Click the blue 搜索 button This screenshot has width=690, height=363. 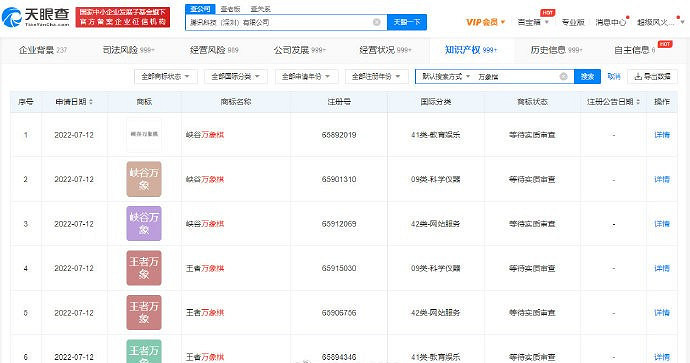(587, 77)
